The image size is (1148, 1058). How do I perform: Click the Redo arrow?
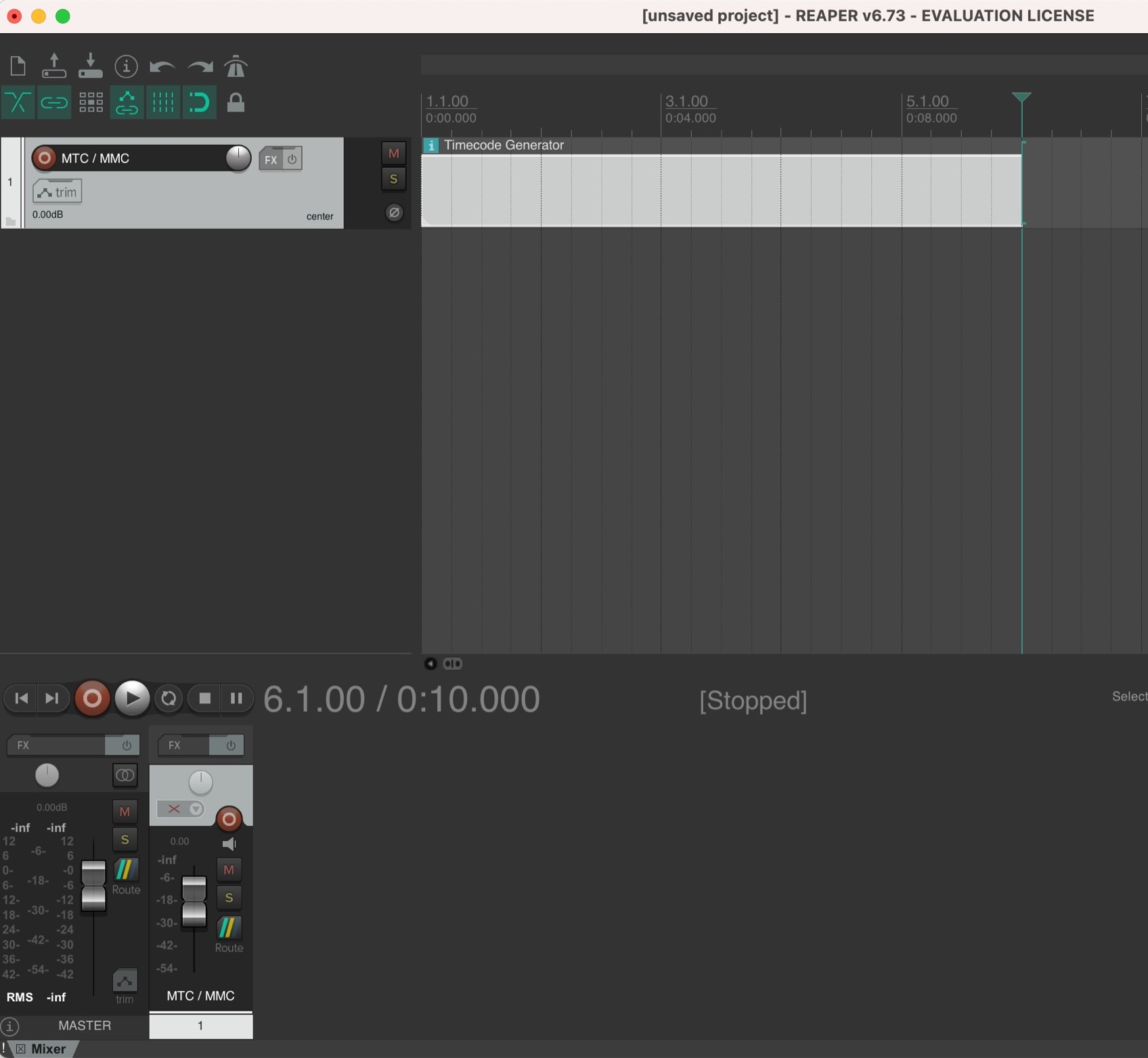coord(200,66)
